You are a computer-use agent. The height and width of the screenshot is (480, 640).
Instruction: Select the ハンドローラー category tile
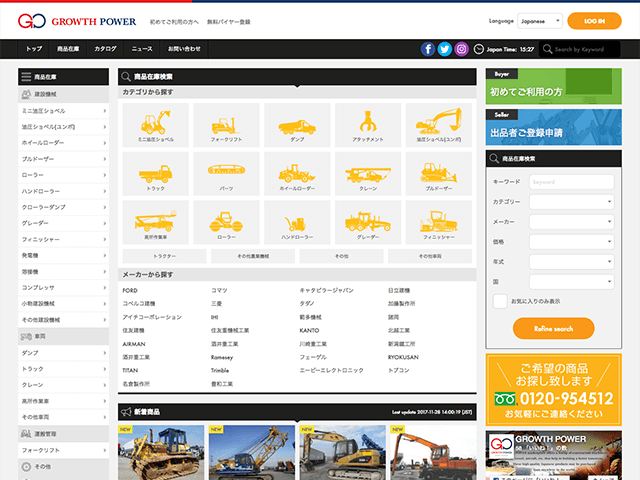297,222
